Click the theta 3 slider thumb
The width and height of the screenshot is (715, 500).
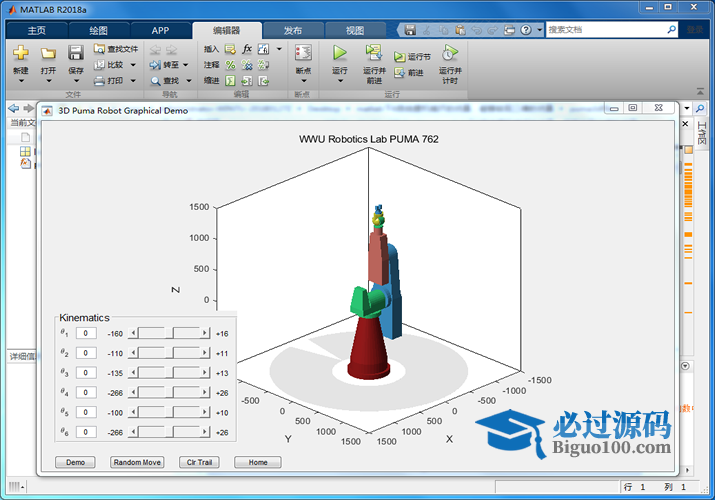[x=169, y=373]
